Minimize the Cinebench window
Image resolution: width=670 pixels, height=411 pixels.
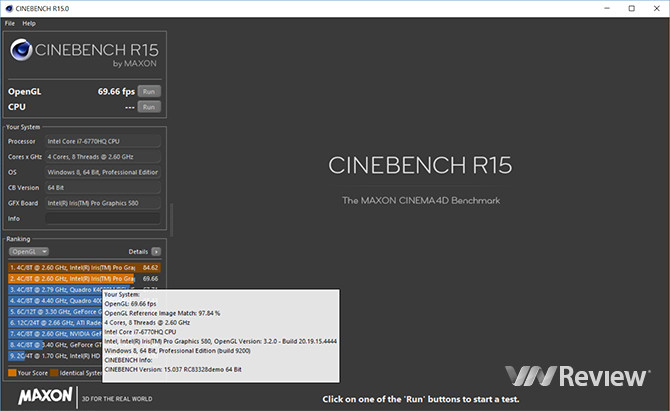[x=604, y=8]
